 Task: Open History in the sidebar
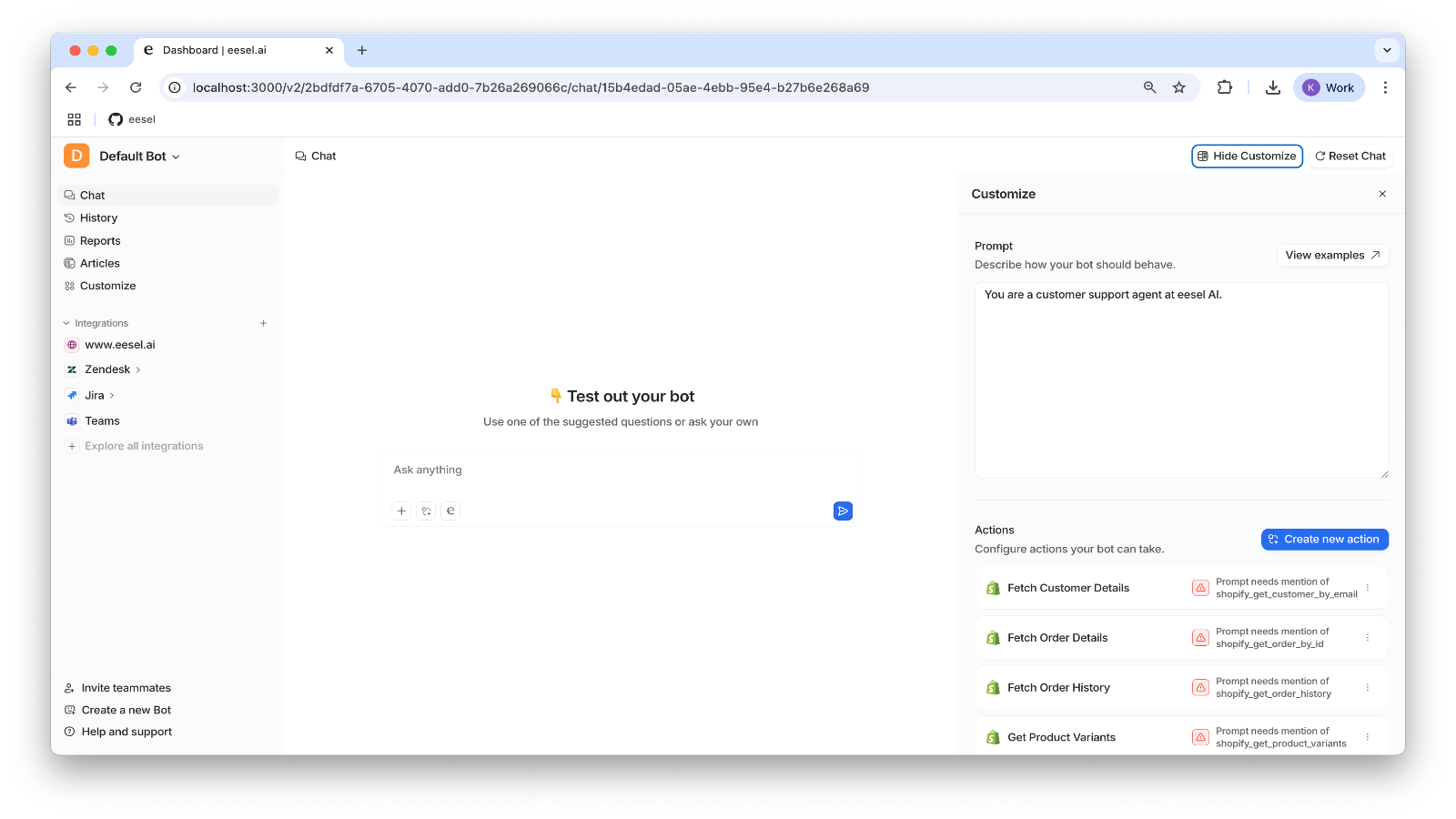(x=98, y=218)
